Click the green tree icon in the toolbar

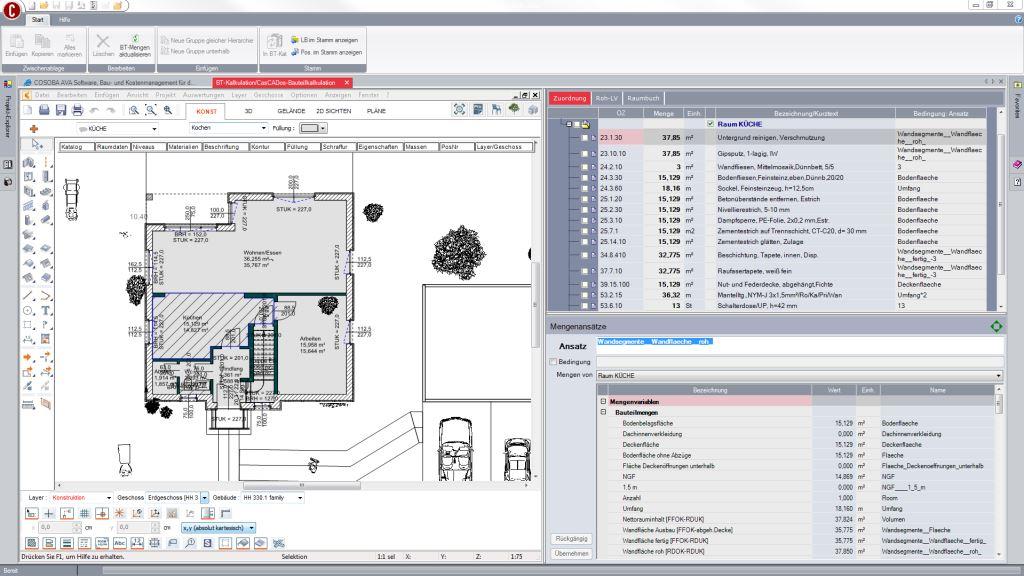point(514,110)
